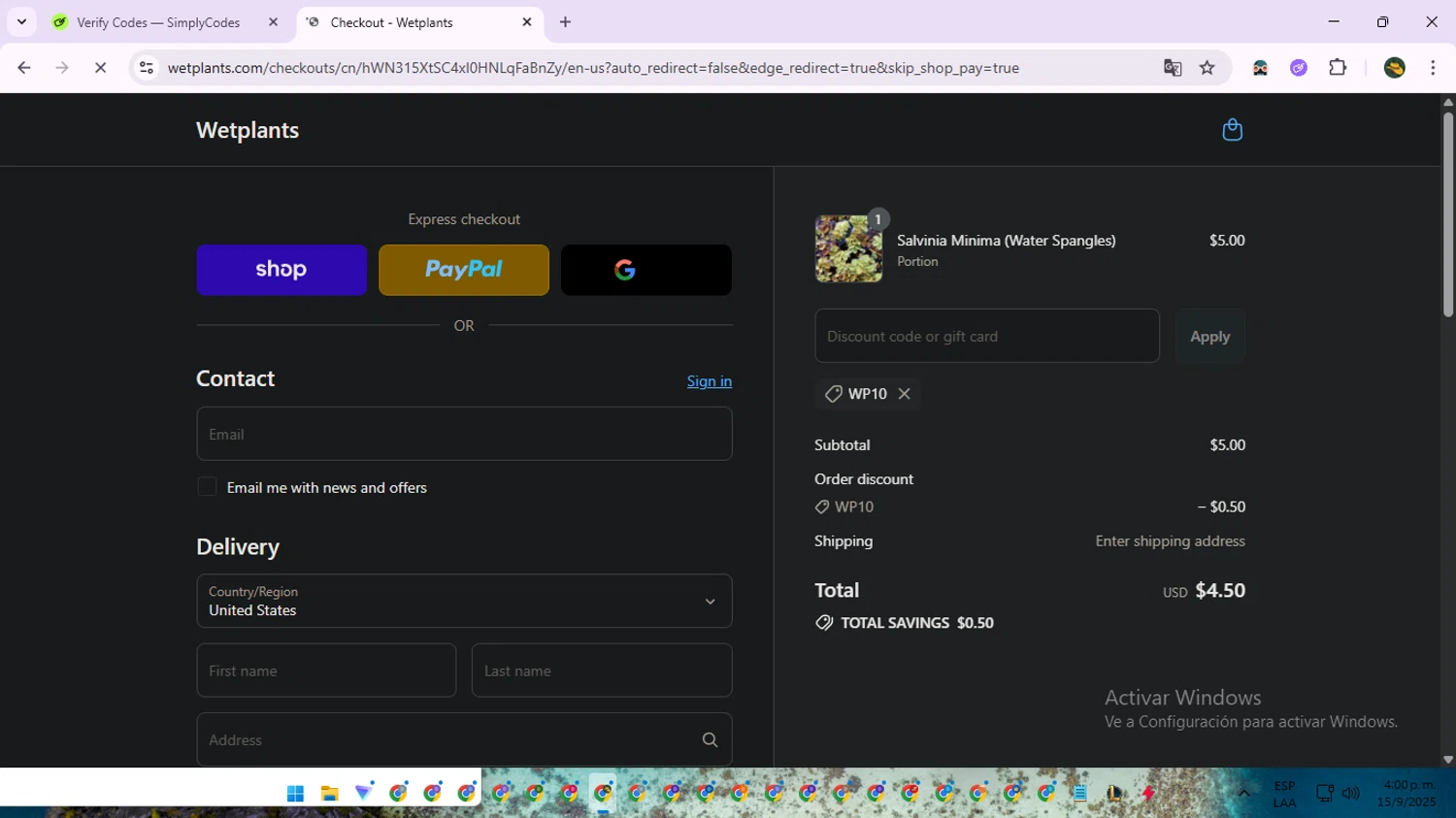Click the scrollbar down arrow

click(1448, 760)
